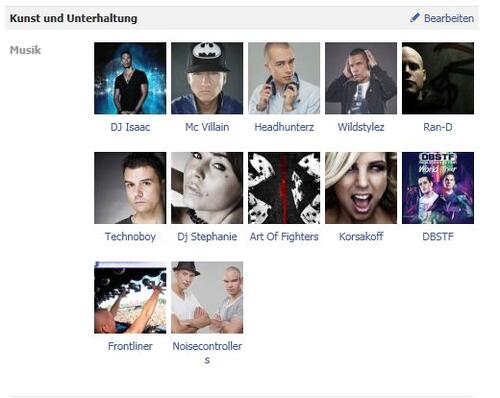Click the Ran-D thumbnail image
This screenshot has height=398, width=500.
pos(438,78)
